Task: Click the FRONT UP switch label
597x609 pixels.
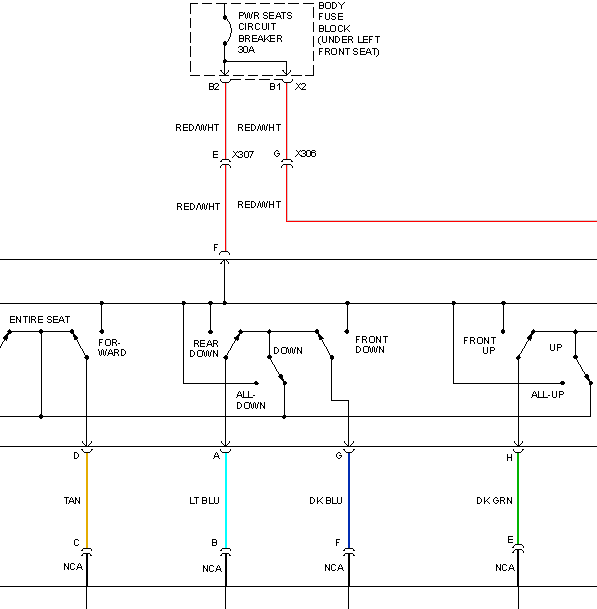Action: coord(480,346)
